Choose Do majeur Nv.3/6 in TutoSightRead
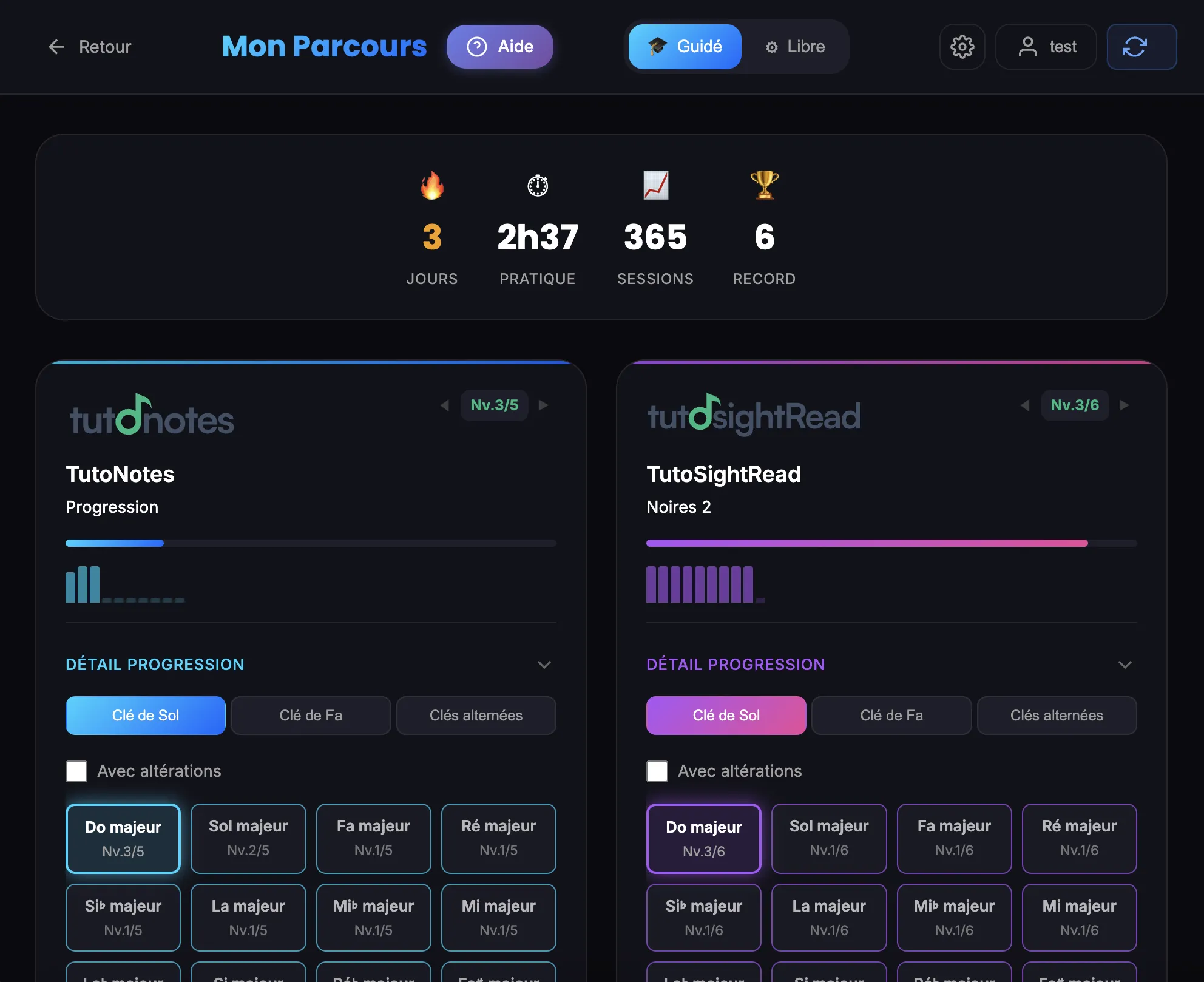The width and height of the screenshot is (1204, 982). click(x=704, y=839)
